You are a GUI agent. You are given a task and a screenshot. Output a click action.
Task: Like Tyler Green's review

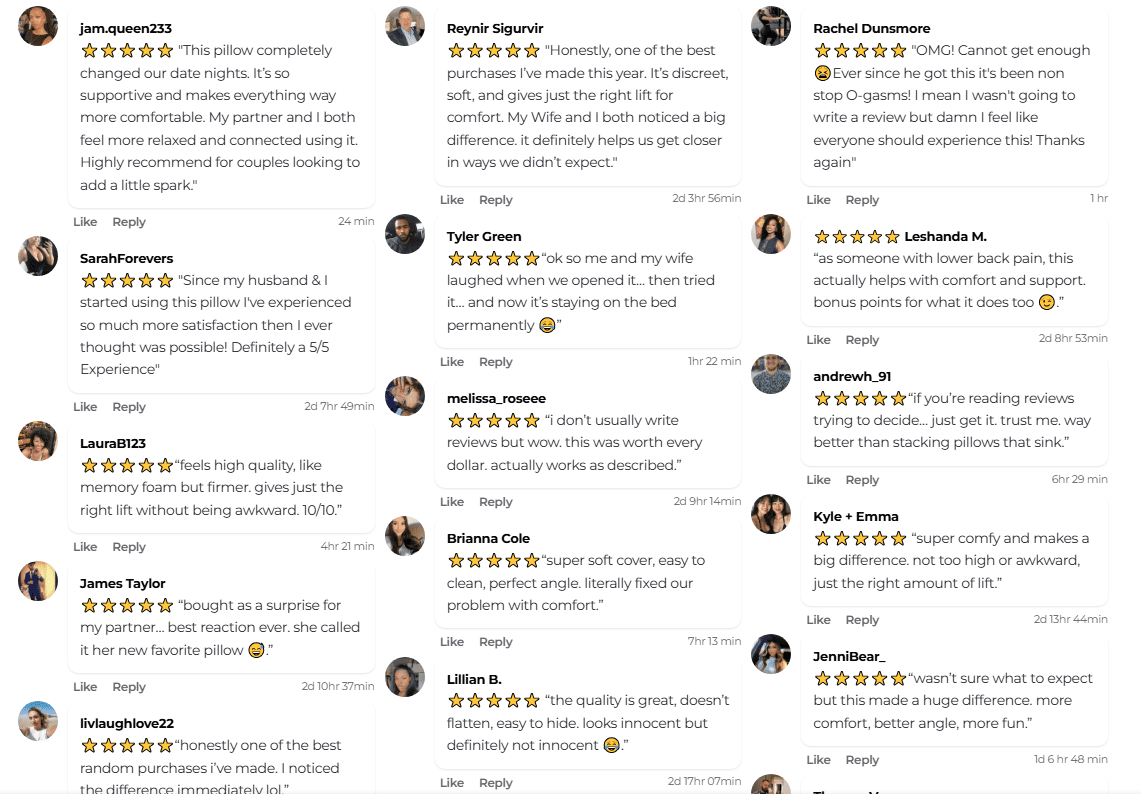point(452,362)
